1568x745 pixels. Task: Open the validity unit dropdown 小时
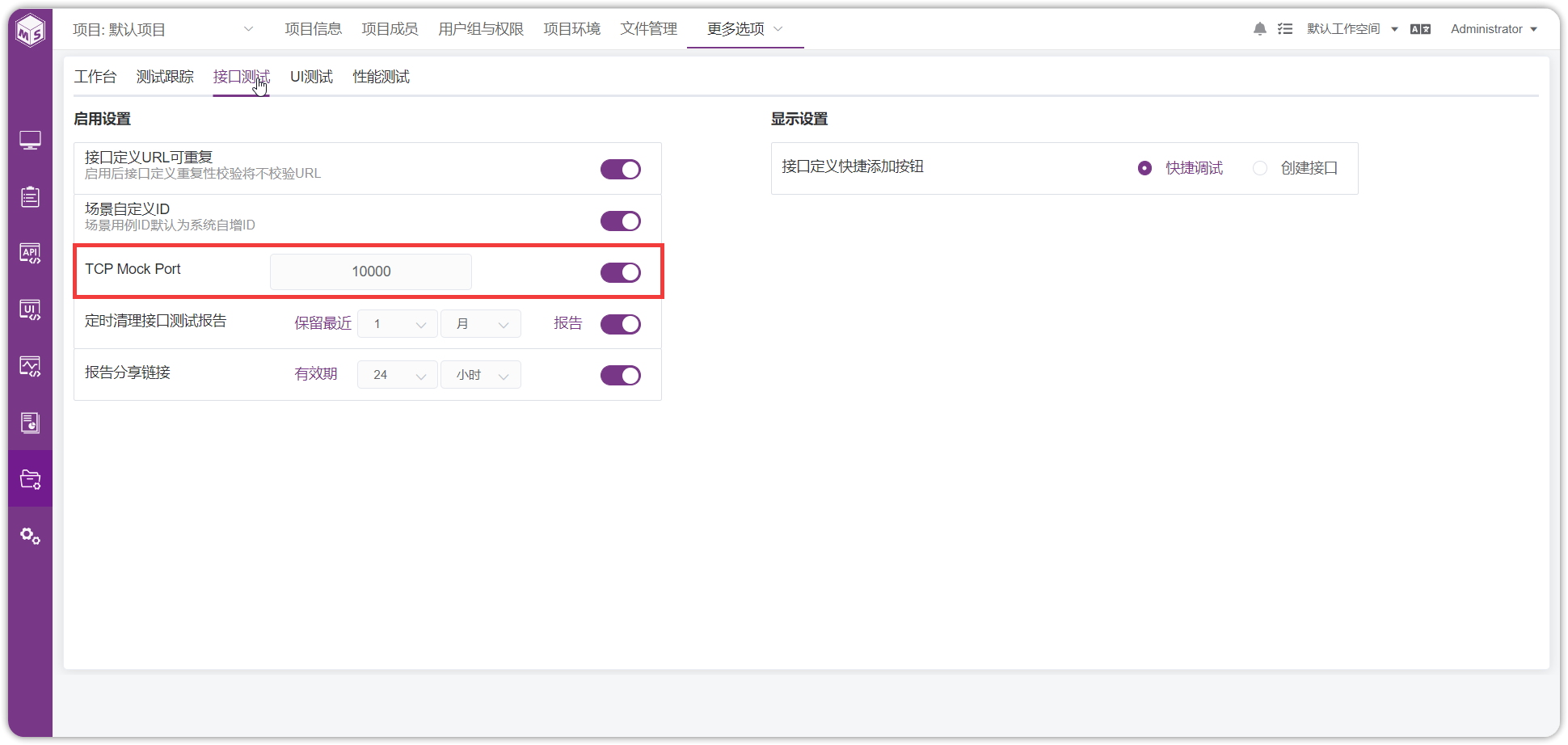(481, 375)
